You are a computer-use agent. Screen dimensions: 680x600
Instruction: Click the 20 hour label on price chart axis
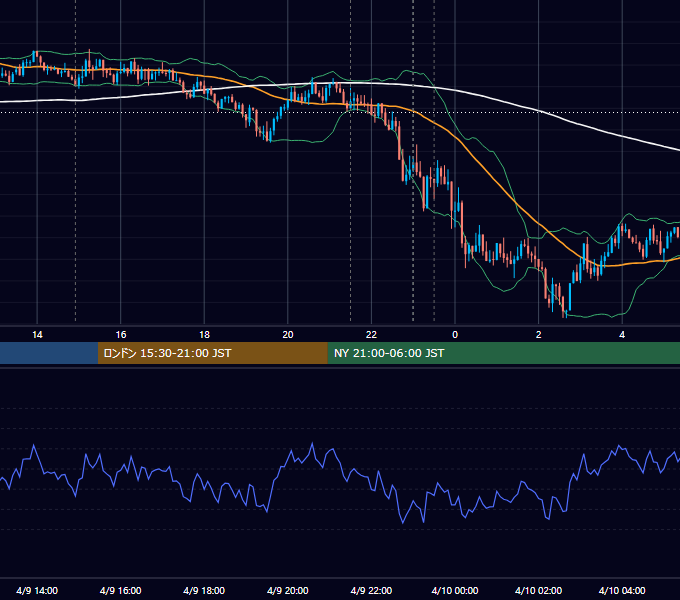tap(288, 335)
